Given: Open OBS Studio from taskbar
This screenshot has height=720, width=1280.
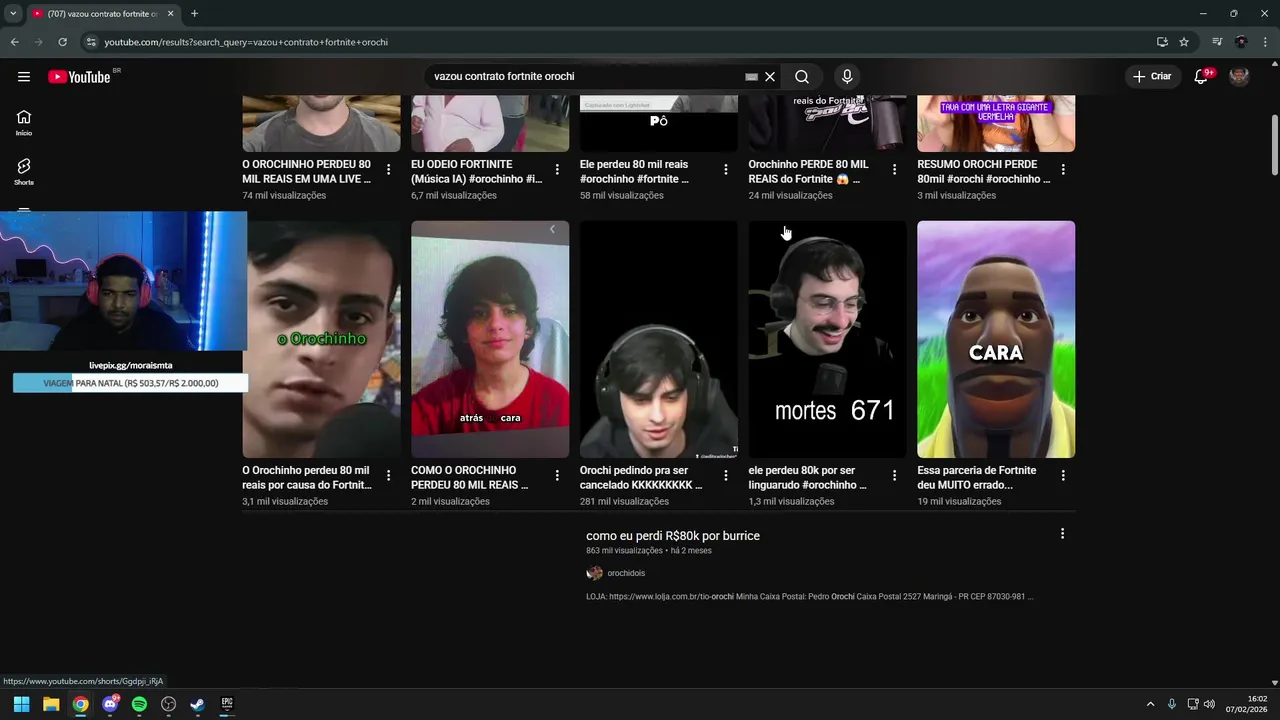Looking at the screenshot, I should [169, 704].
